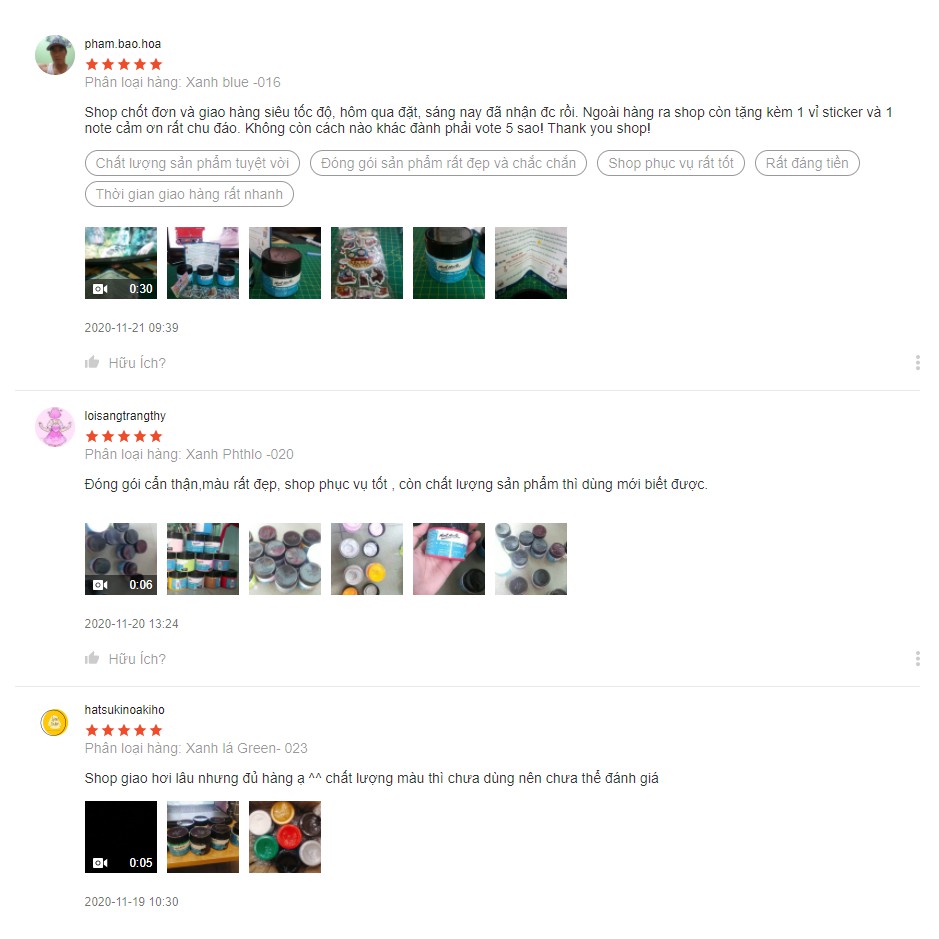Image resolution: width=939 pixels, height=939 pixels.
Task: Click thumbs-up icon on loisangtrangthy's review
Action: (x=92, y=658)
